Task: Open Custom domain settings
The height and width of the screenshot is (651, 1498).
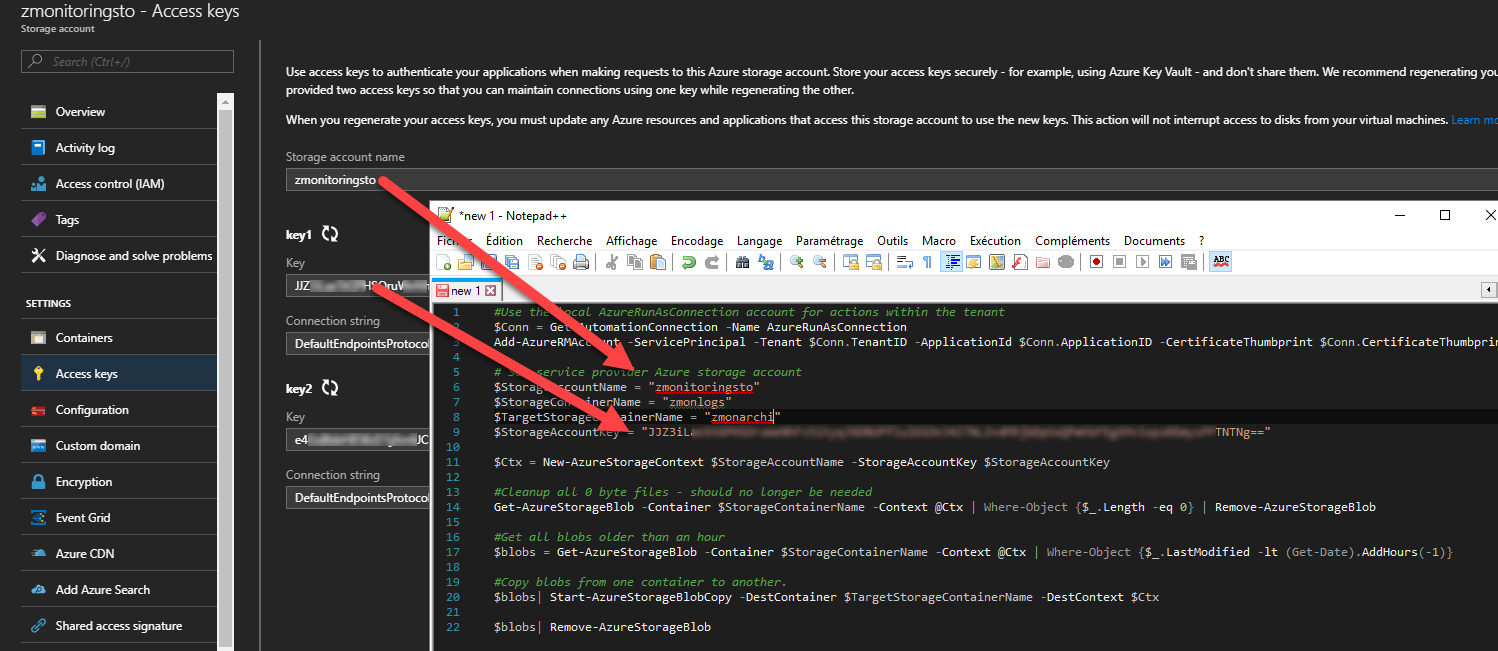Action: tap(119, 446)
